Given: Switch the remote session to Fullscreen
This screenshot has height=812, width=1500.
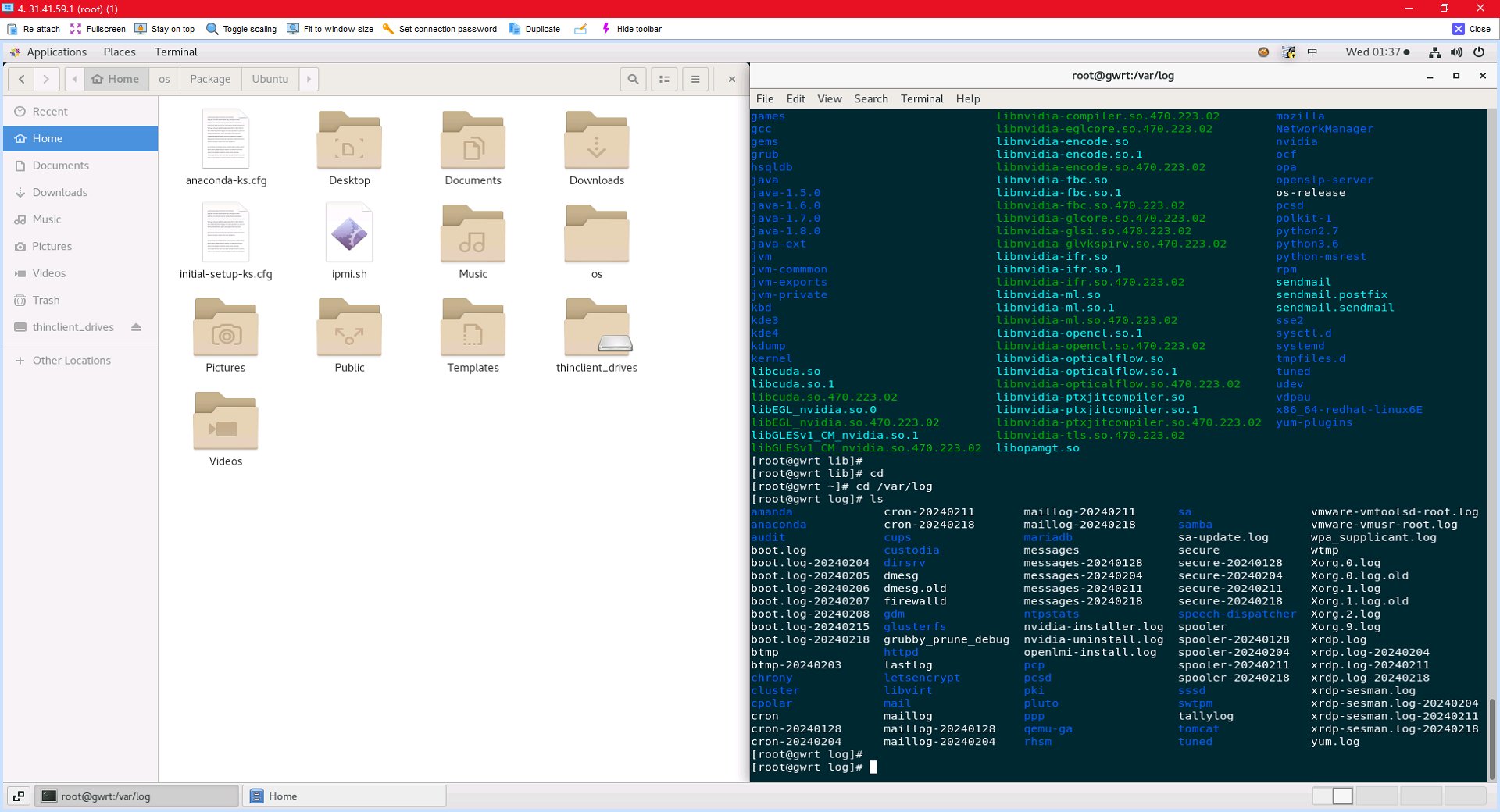Looking at the screenshot, I should (x=98, y=29).
